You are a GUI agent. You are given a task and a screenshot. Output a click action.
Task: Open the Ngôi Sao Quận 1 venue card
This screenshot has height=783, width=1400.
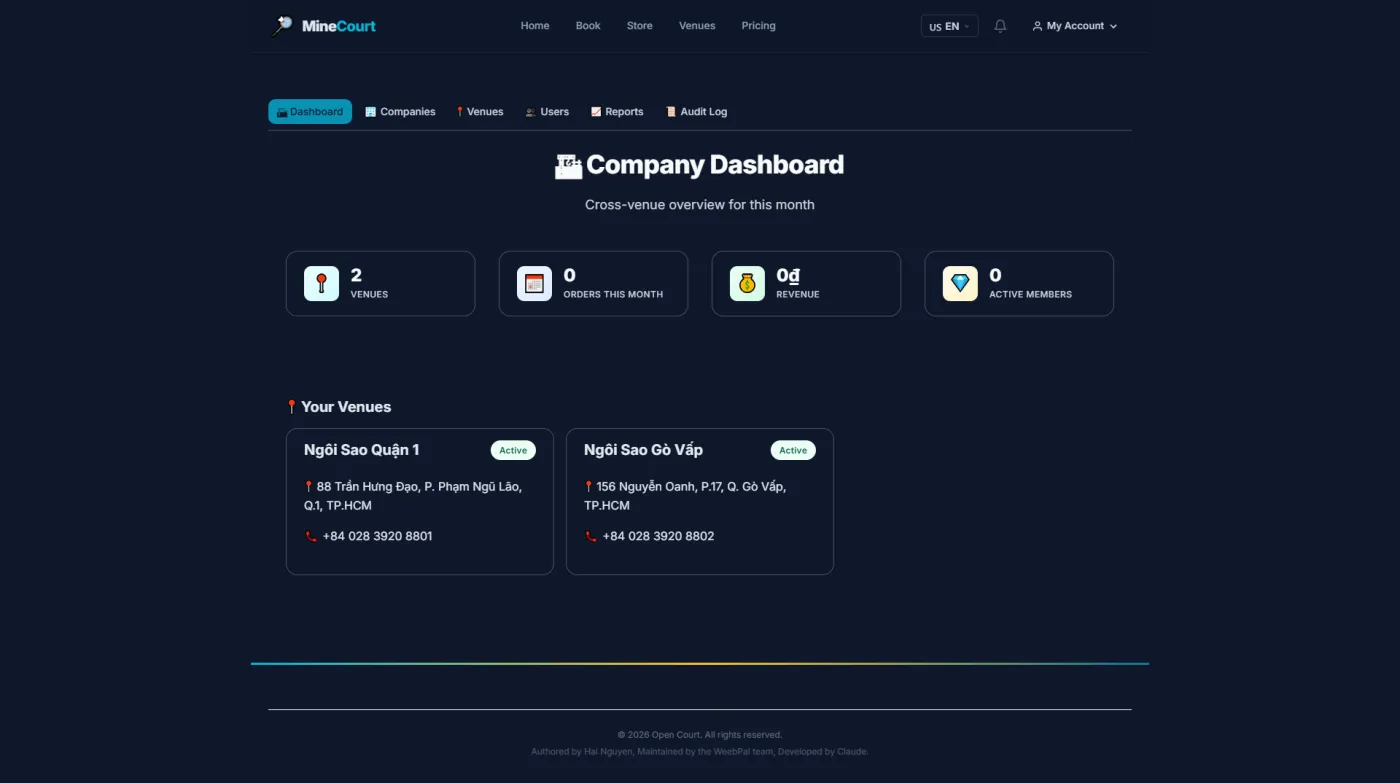[x=420, y=502]
